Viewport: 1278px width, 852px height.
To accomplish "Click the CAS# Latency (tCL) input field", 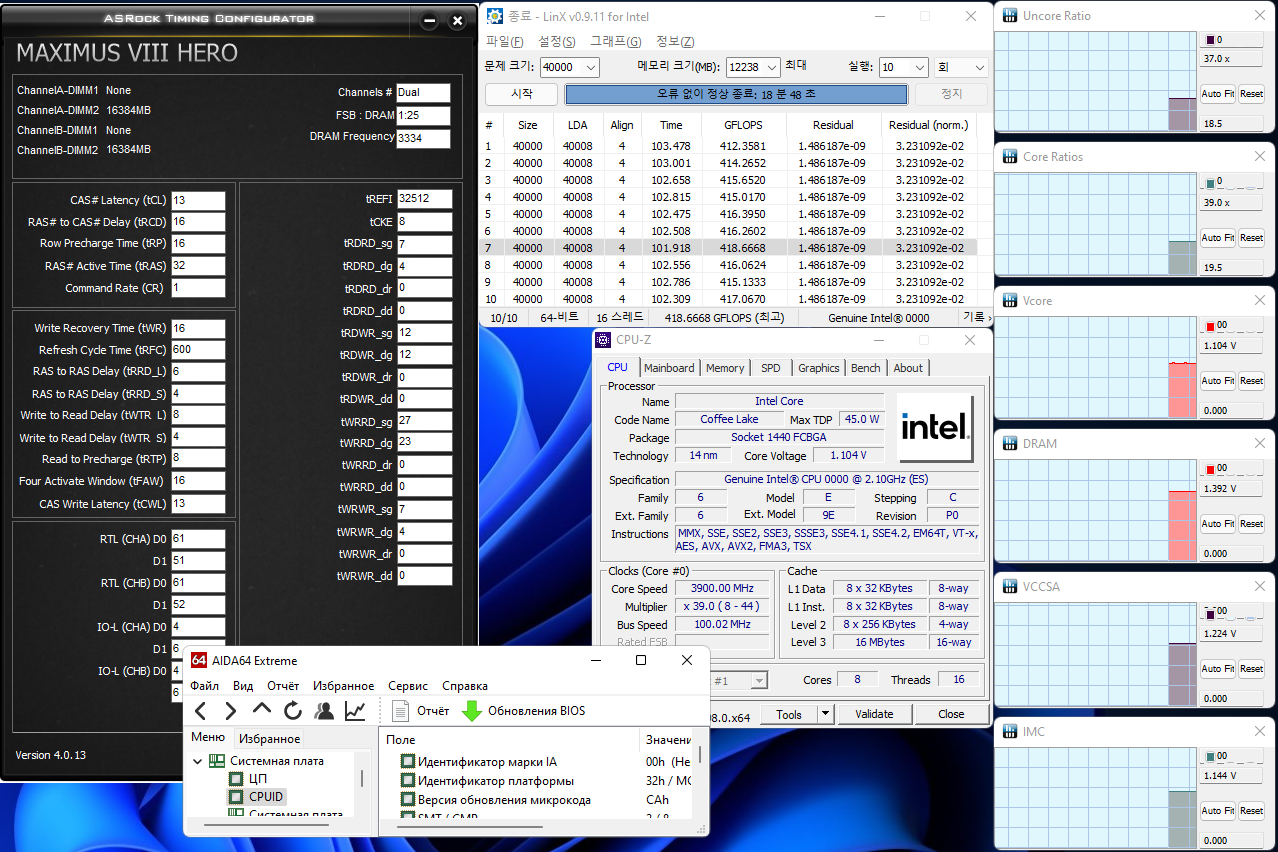I will pyautogui.click(x=198, y=200).
